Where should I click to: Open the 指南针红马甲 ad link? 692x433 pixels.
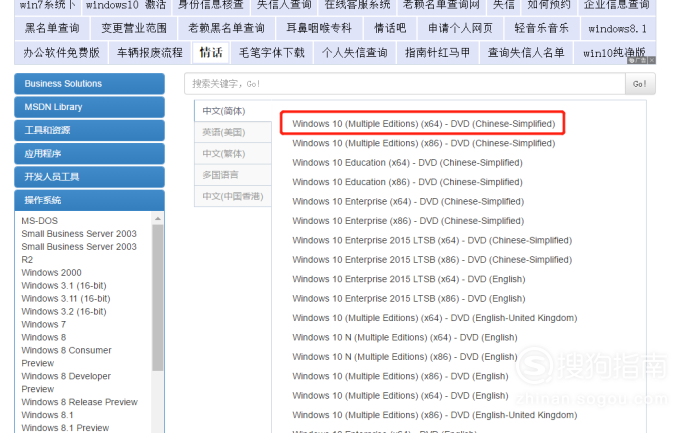(437, 53)
